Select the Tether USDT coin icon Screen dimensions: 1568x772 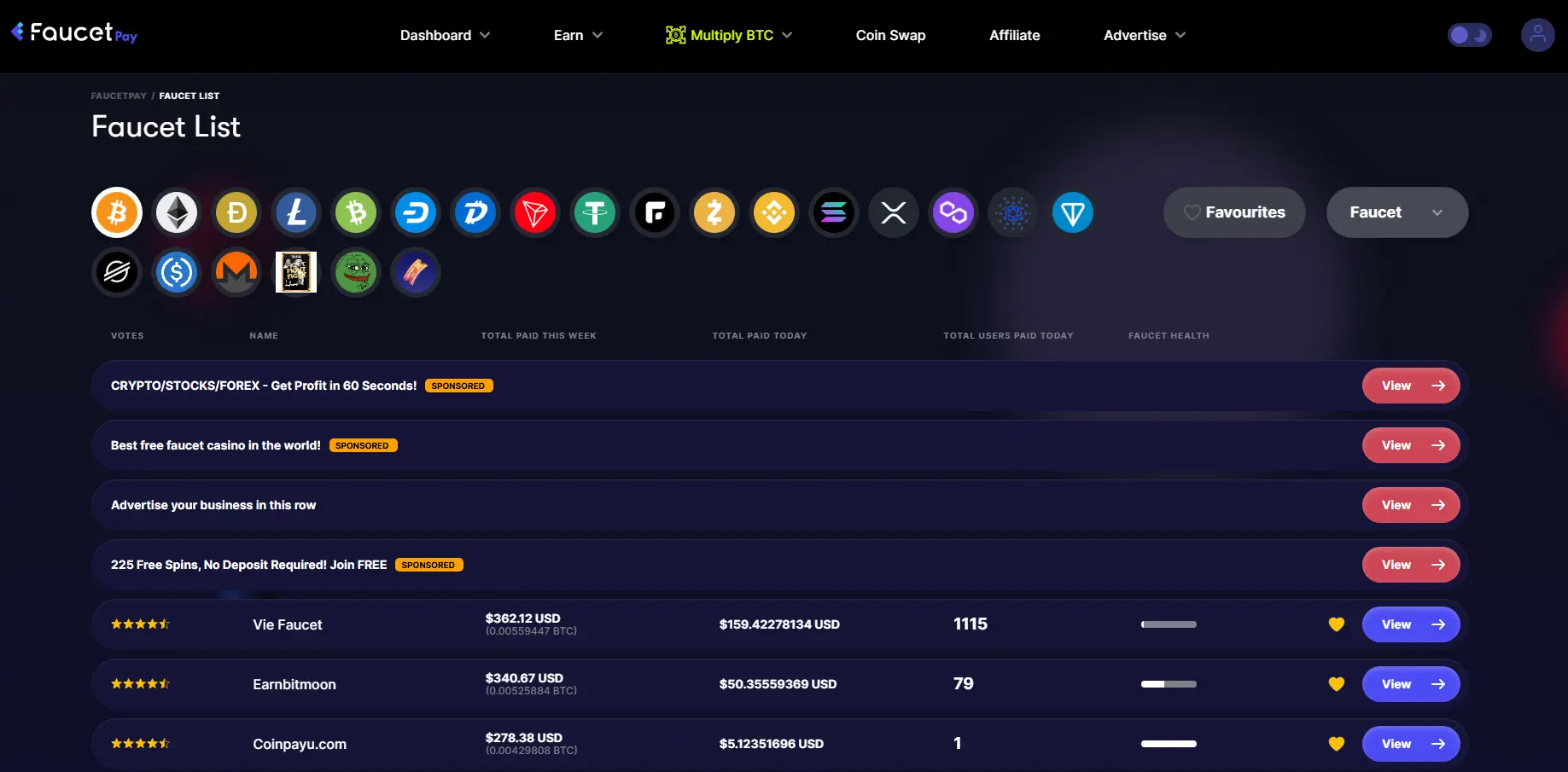(x=595, y=212)
